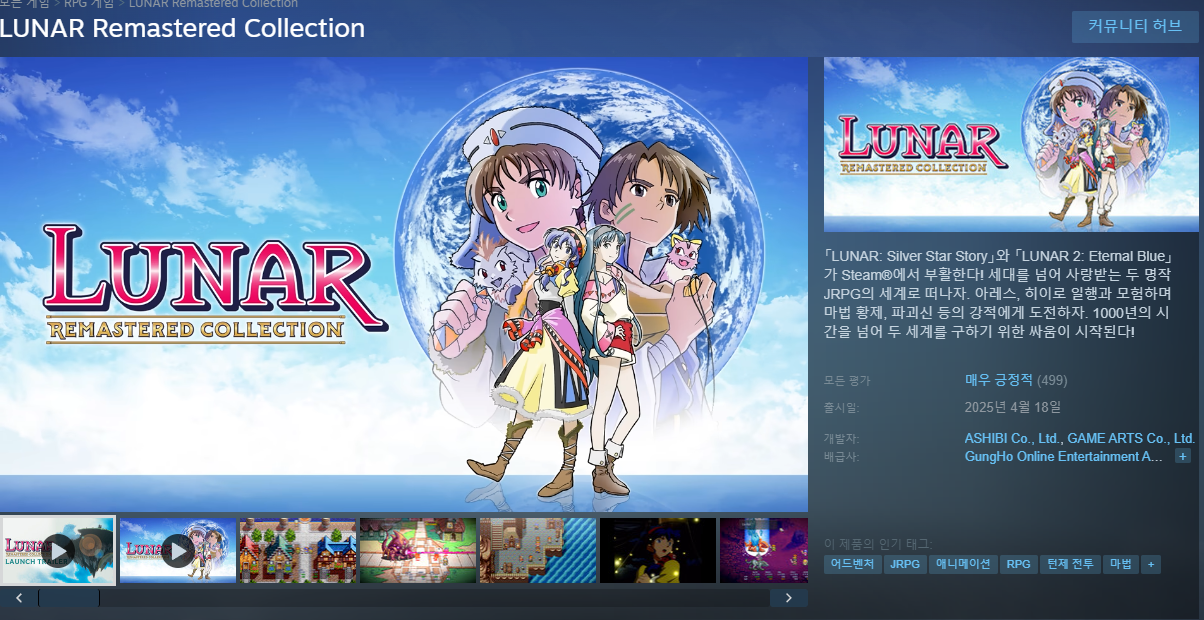The height and width of the screenshot is (620, 1204).
Task: Play the second LUNAR trailer thumbnail
Action: pos(178,550)
